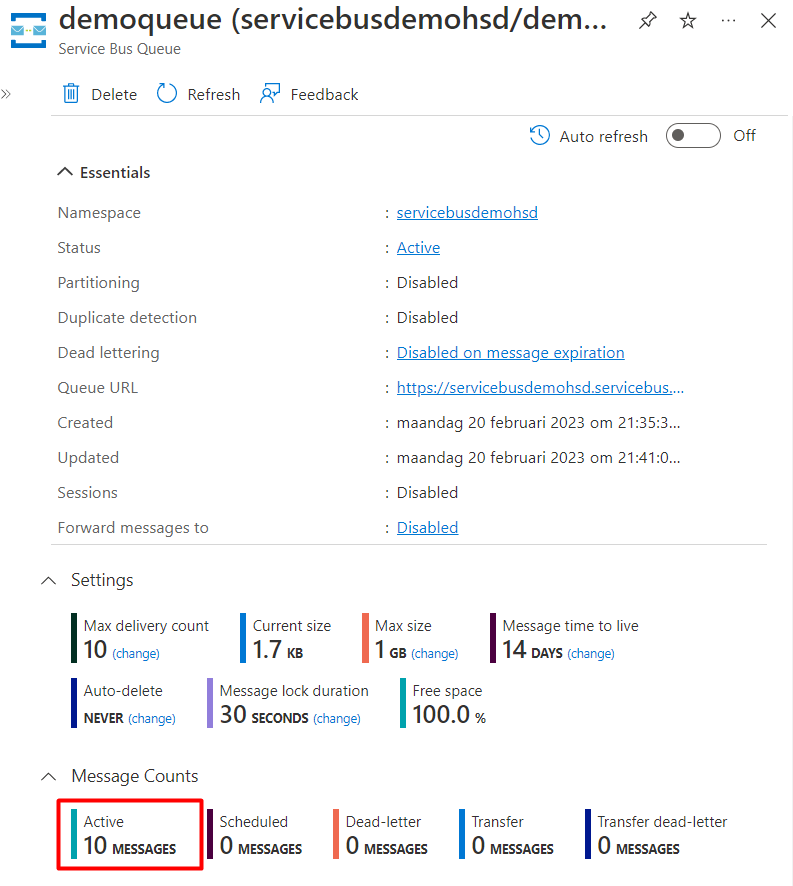
Task: Click the Queue URL field label
Action: tap(97, 388)
